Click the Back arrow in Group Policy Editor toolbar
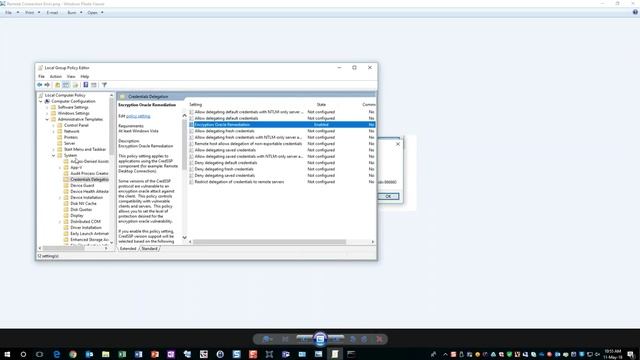 tap(40, 85)
